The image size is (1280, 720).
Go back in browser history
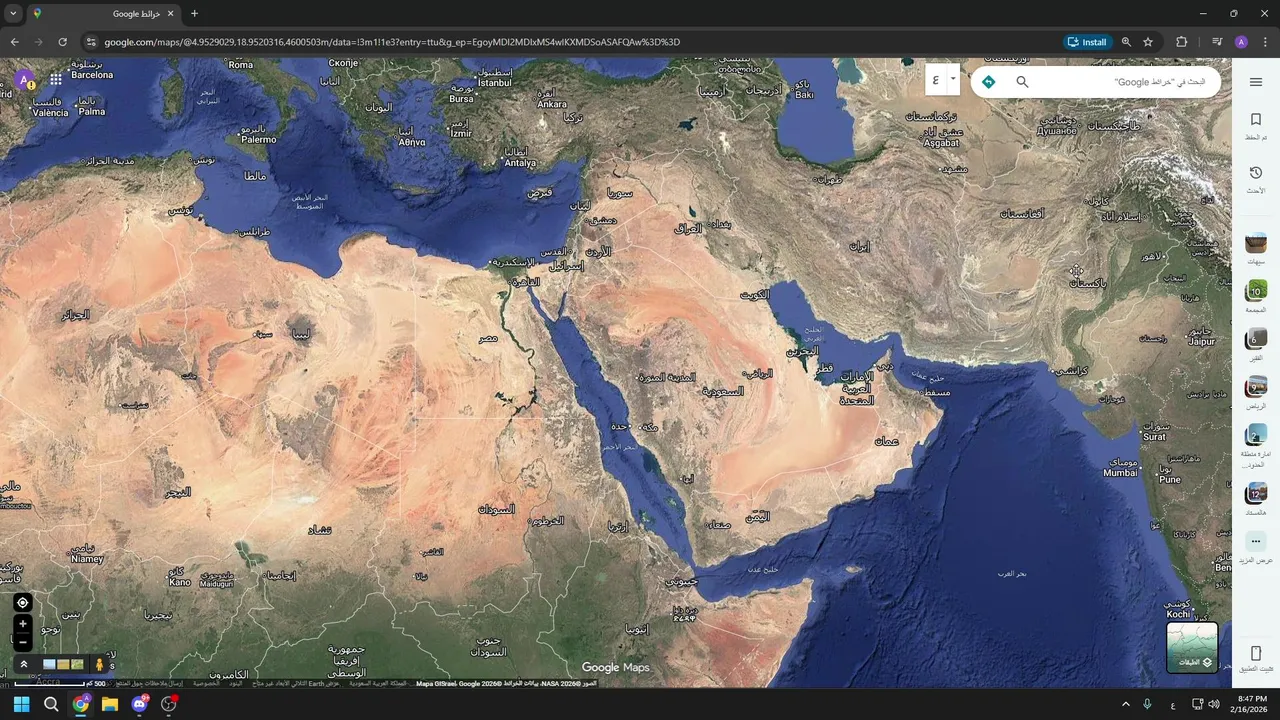pos(14,42)
